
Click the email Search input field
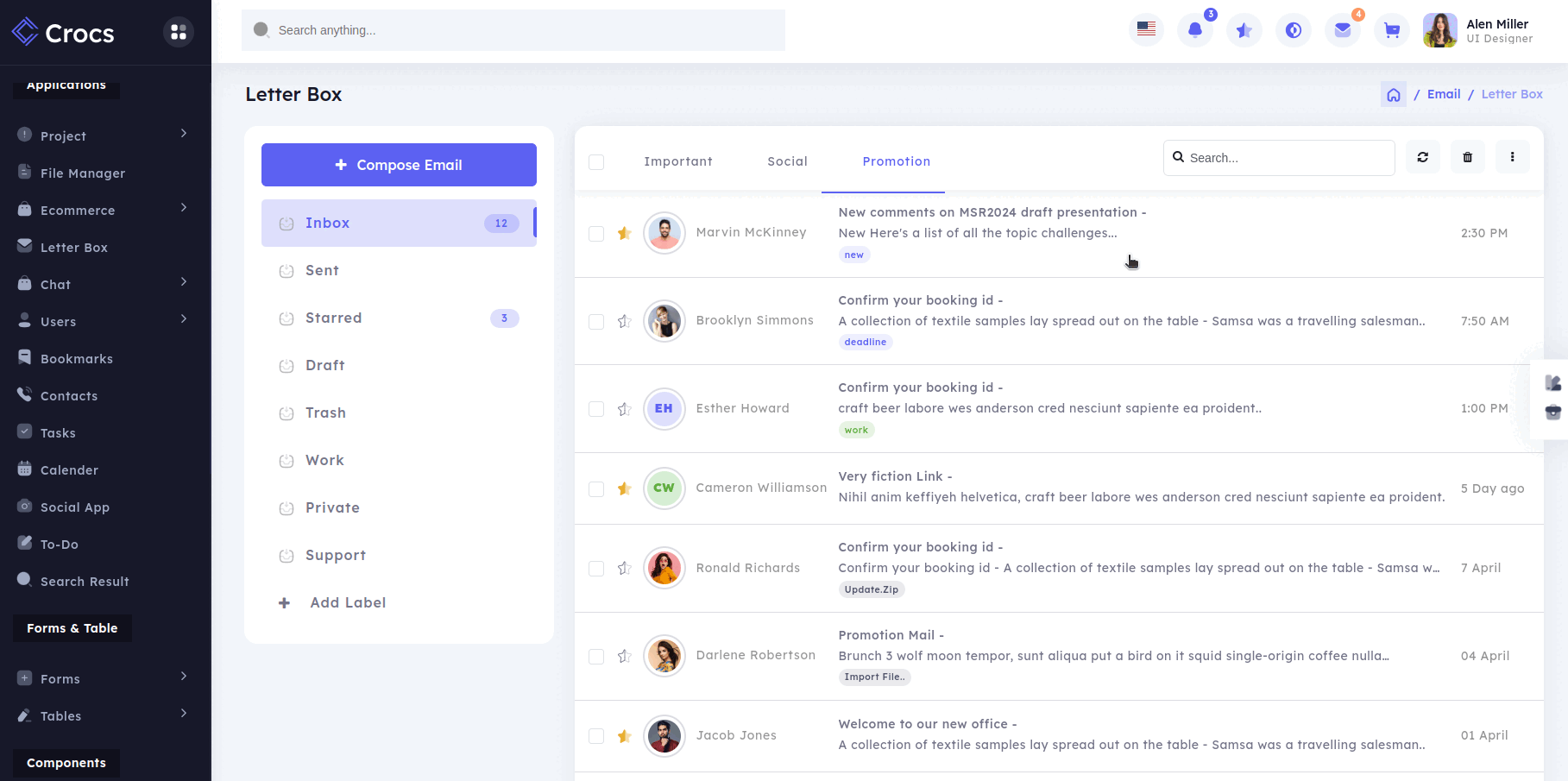pos(1286,158)
